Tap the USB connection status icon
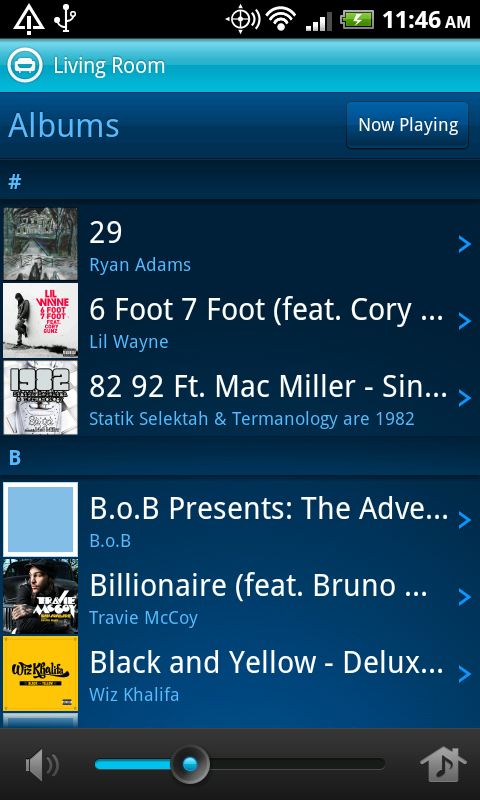480x800 pixels. tap(65, 19)
